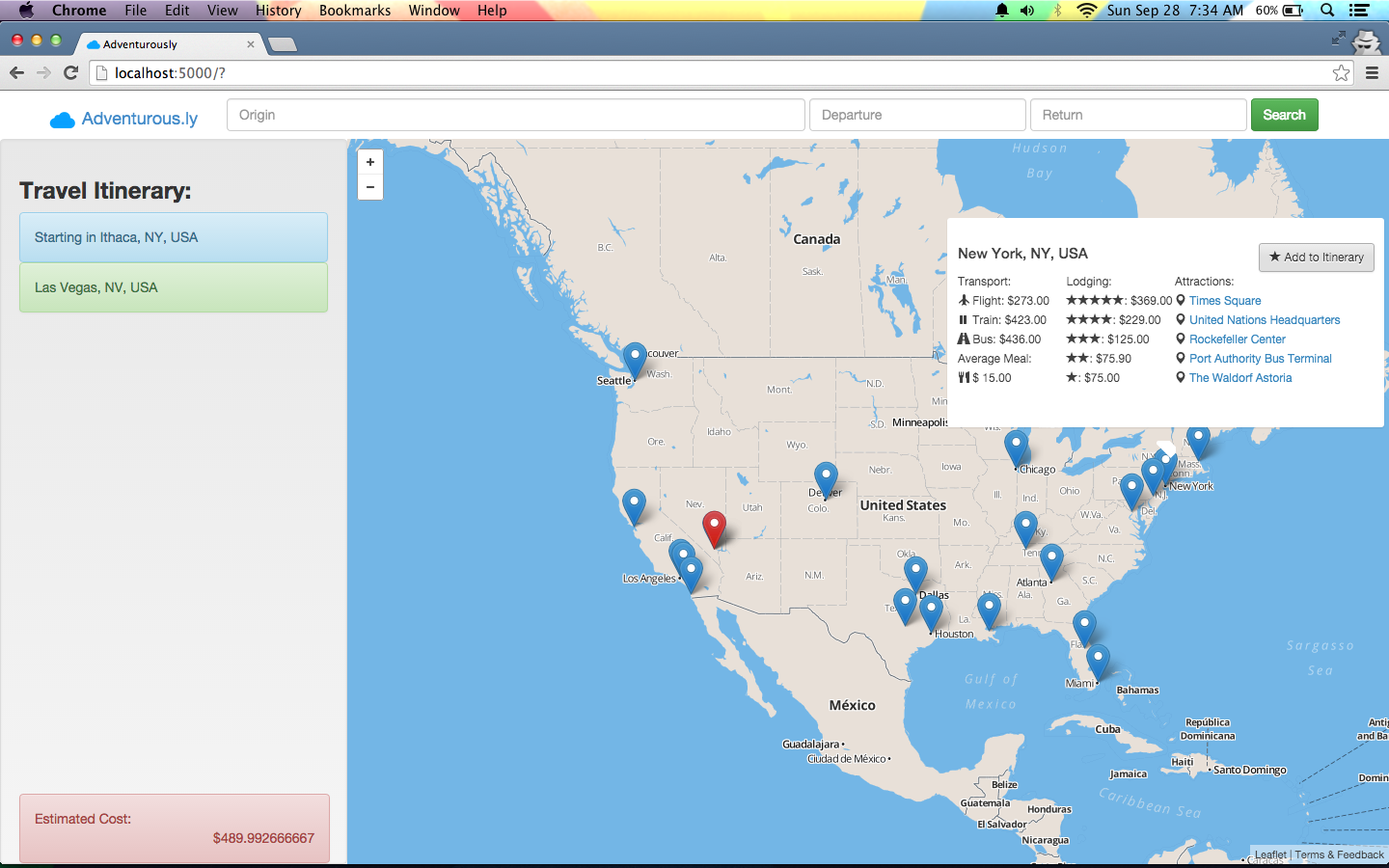
Task: Open Chrome hamburger menu
Action: pyautogui.click(x=1372, y=72)
